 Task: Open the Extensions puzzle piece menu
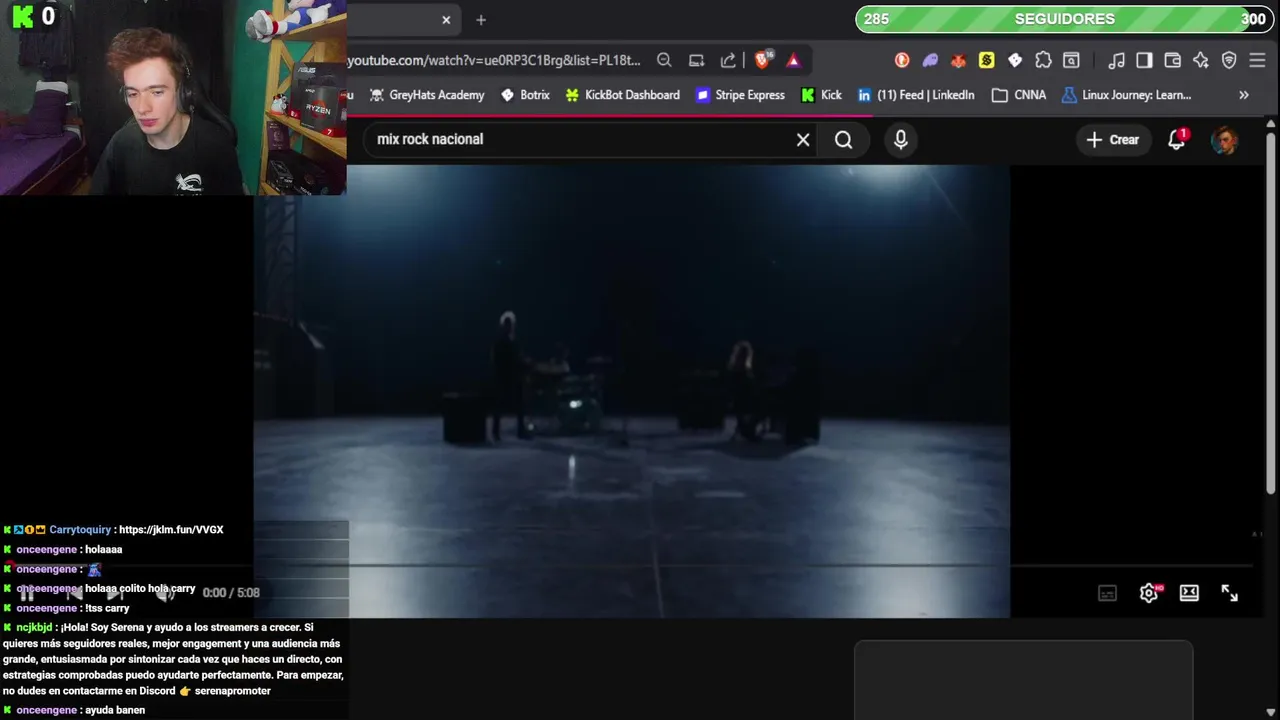click(x=1043, y=60)
